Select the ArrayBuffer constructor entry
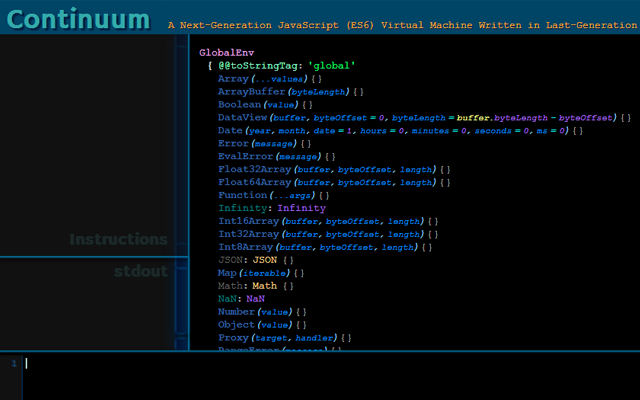 (247, 91)
